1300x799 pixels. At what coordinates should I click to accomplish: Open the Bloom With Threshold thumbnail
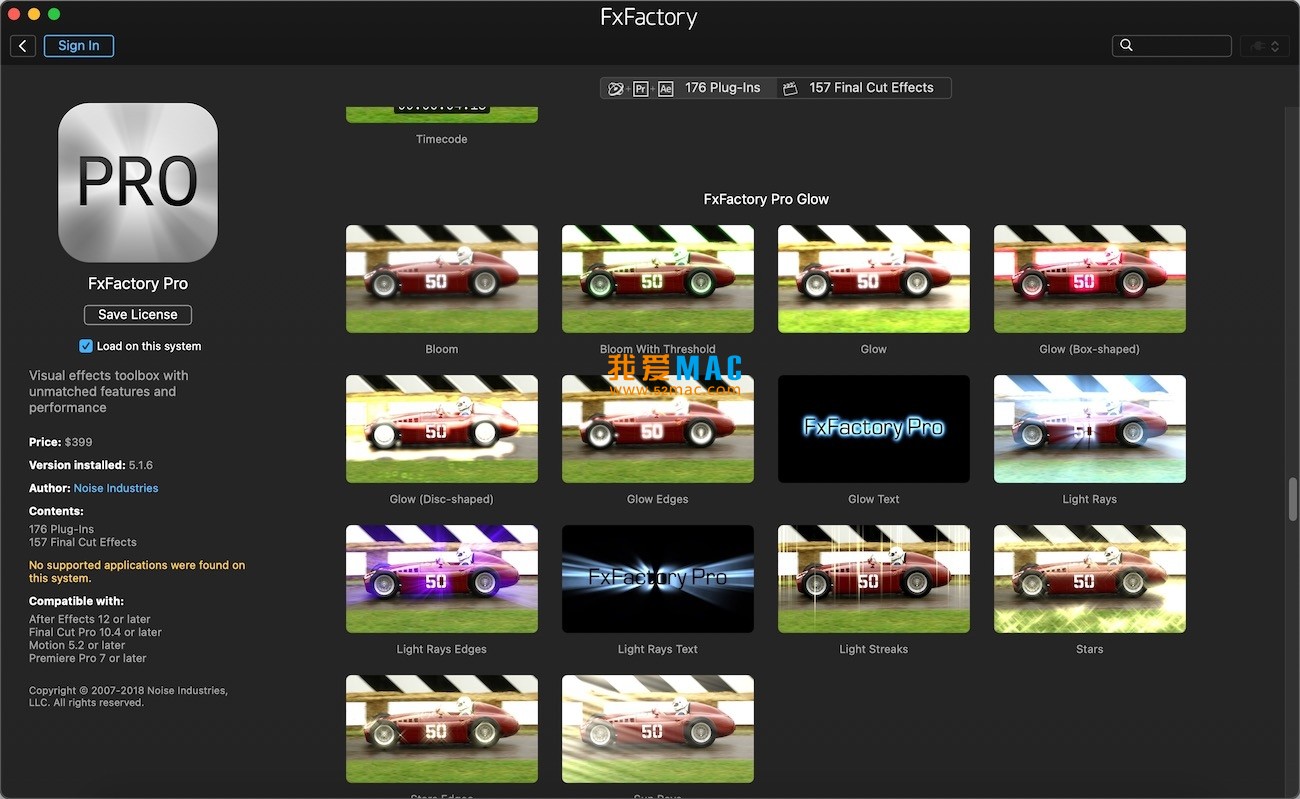pos(658,279)
